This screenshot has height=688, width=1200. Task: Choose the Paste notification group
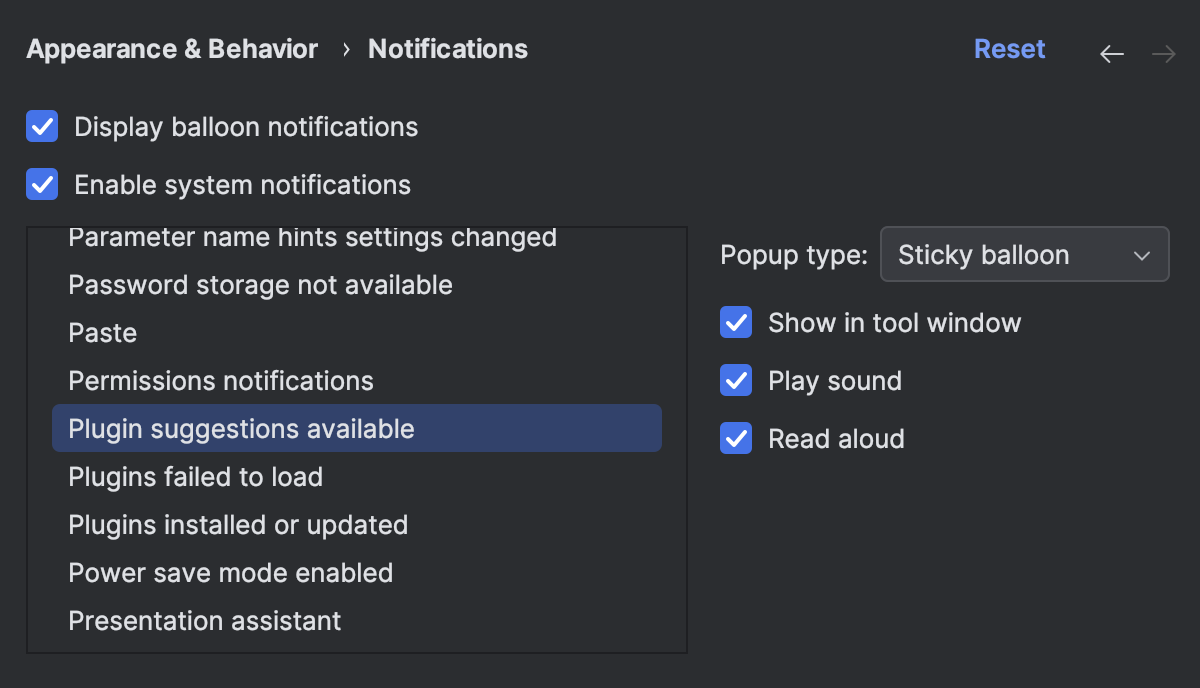click(102, 332)
